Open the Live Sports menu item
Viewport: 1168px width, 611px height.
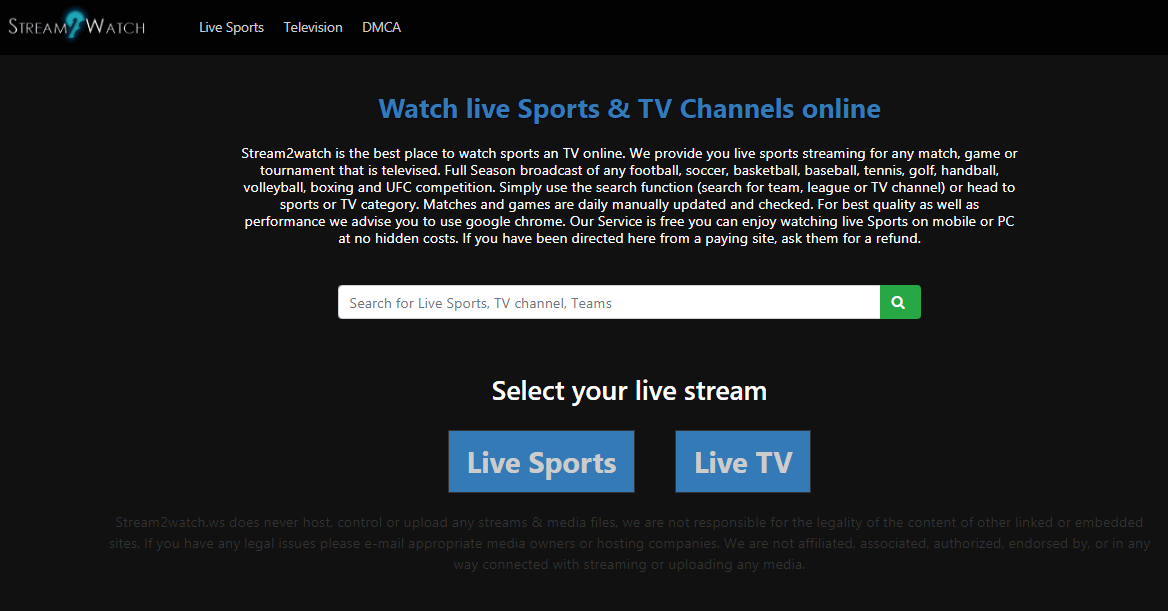point(231,27)
